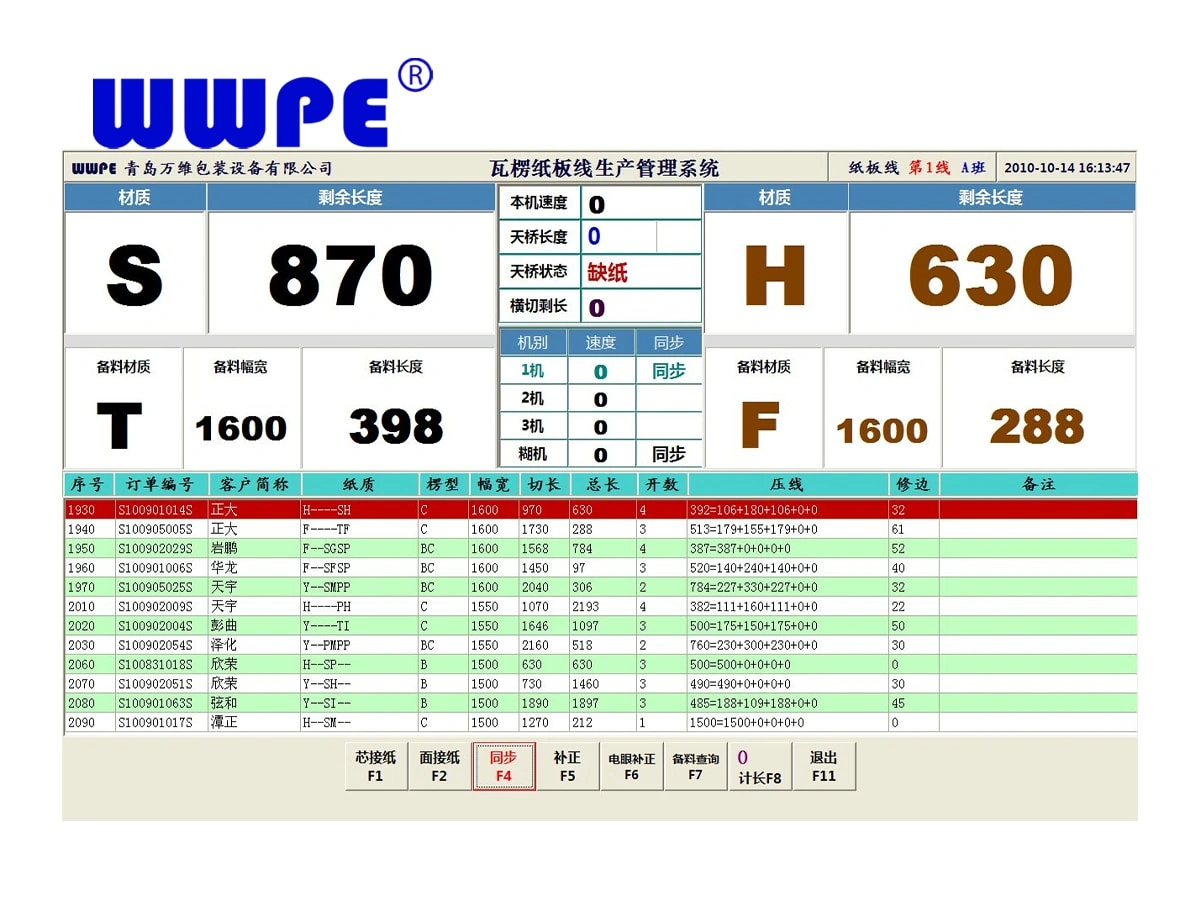Click the 天桥长度 input field
The height and width of the screenshot is (900, 1200).
click(x=620, y=237)
